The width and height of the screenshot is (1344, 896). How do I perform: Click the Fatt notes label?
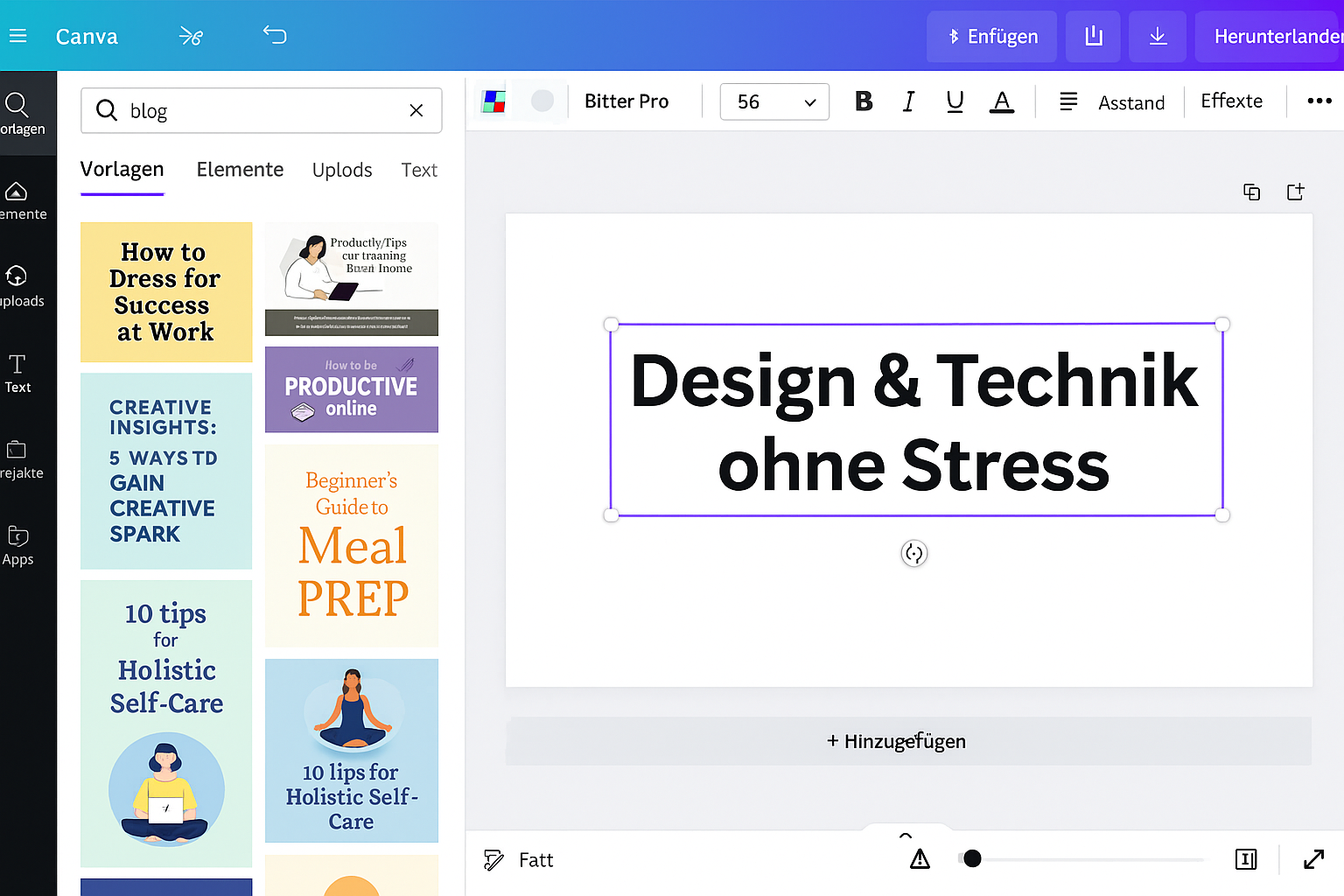pos(535,860)
